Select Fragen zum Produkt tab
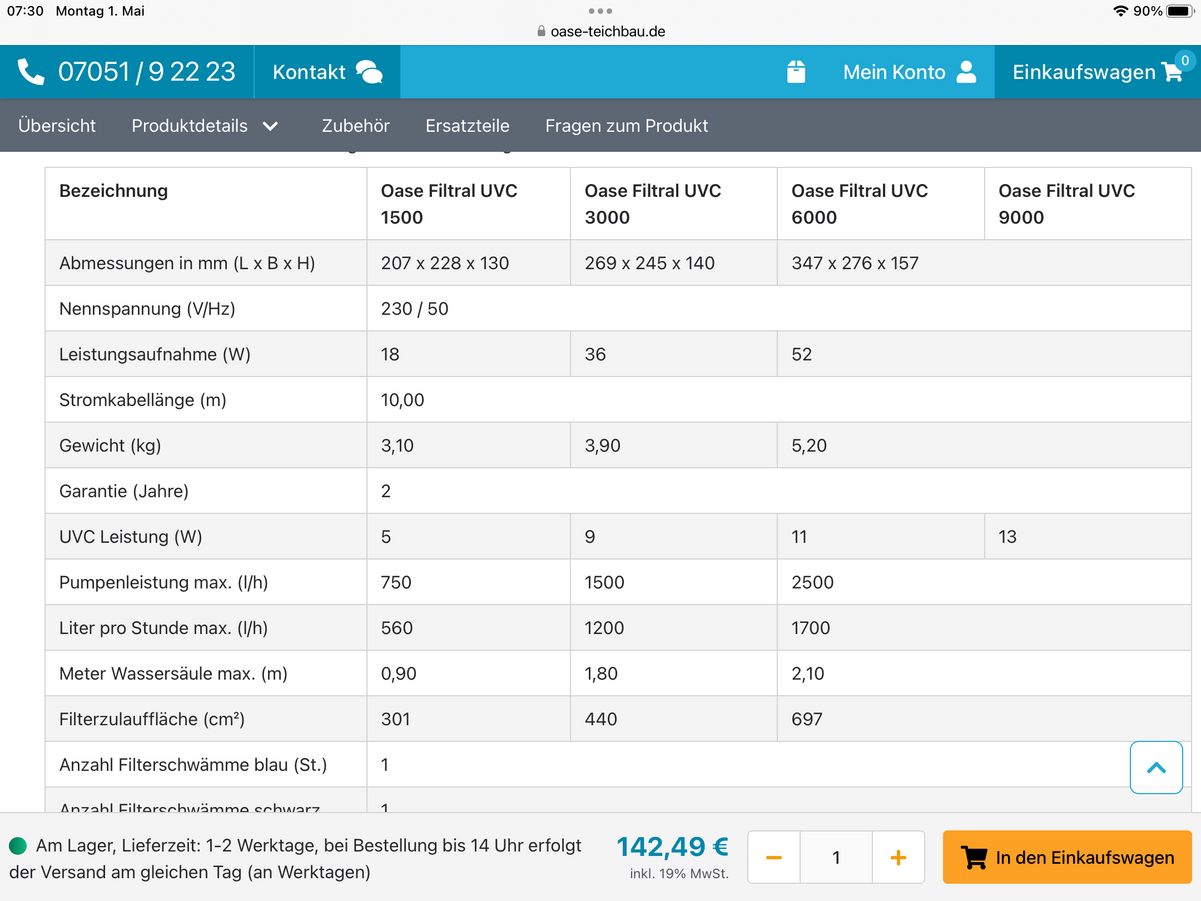Viewport: 1201px width, 901px height. click(627, 126)
